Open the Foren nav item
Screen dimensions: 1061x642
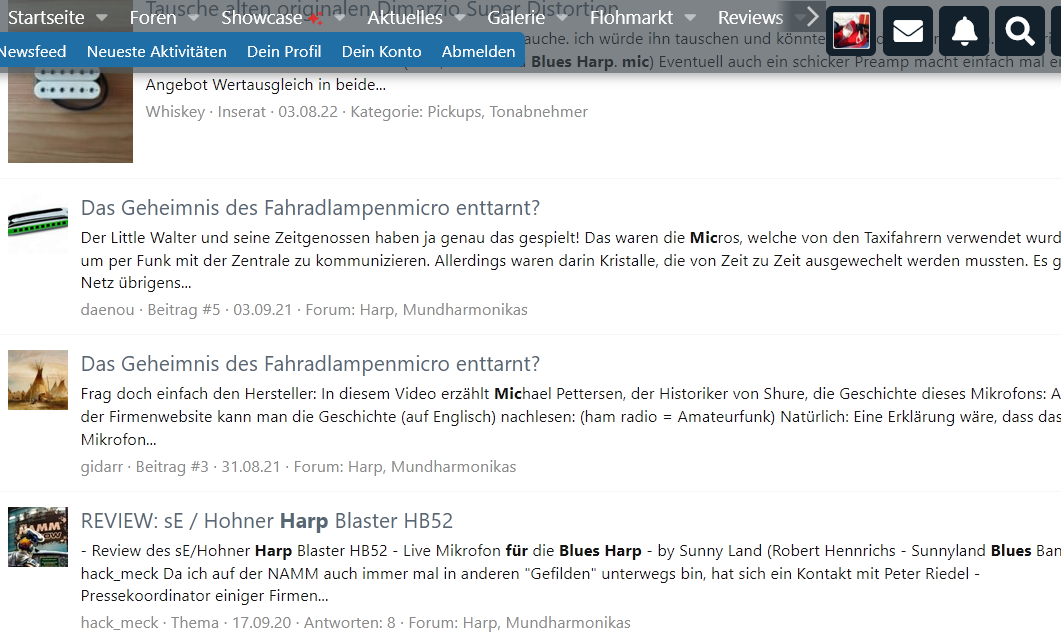[x=153, y=18]
